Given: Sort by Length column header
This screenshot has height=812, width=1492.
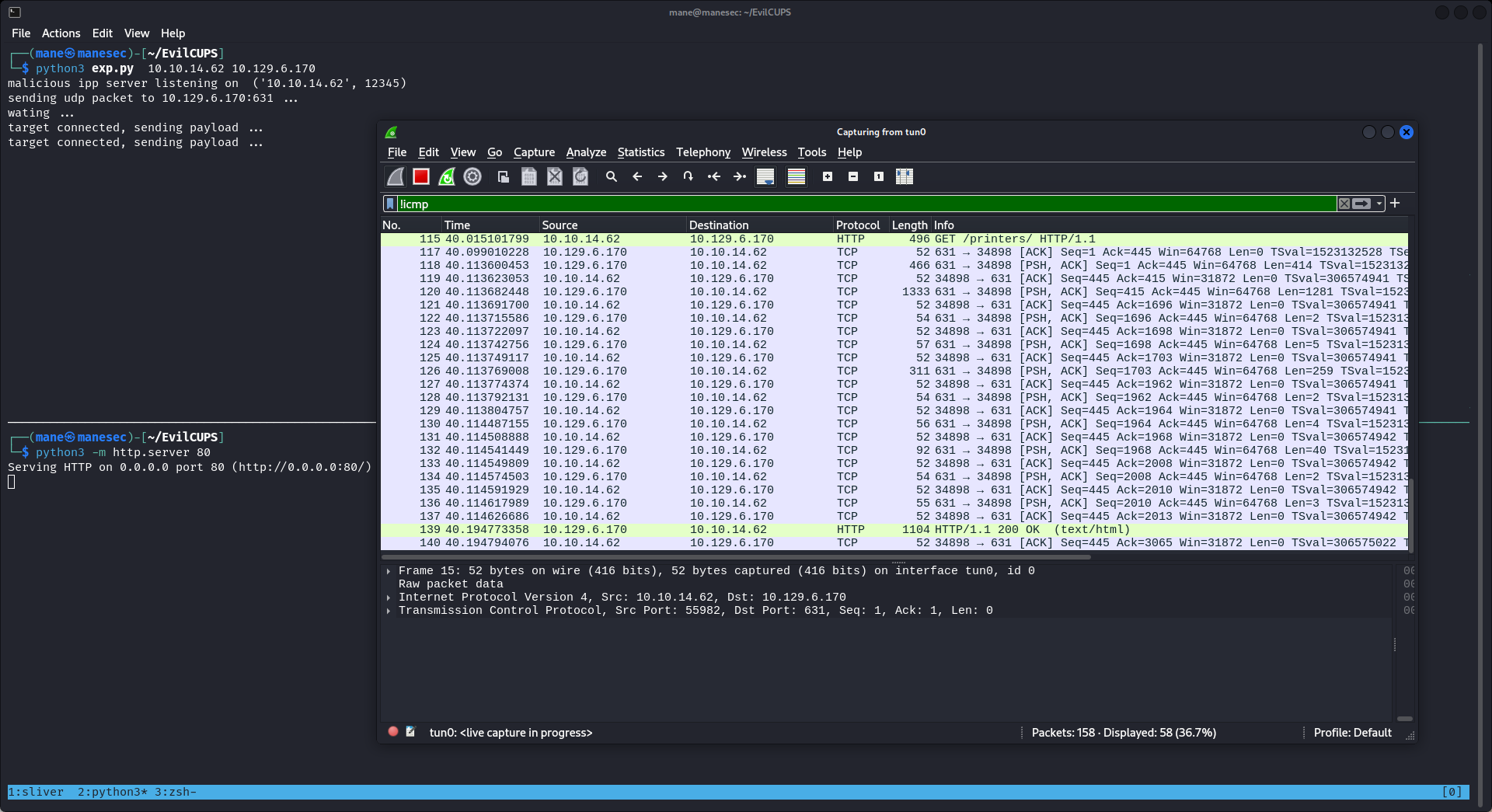Looking at the screenshot, I should coord(910,225).
